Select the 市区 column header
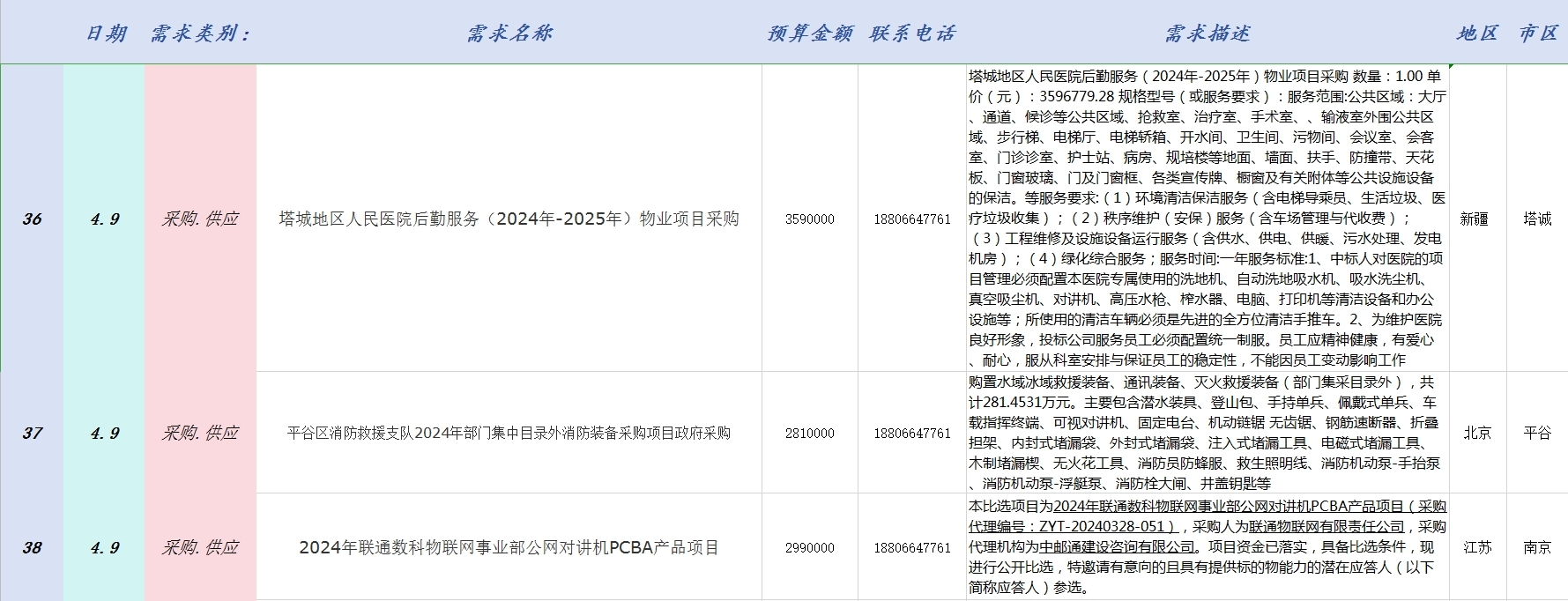 [1538, 33]
